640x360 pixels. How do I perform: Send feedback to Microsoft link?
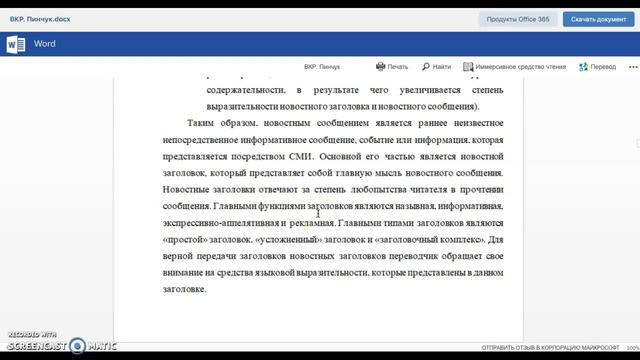550,348
